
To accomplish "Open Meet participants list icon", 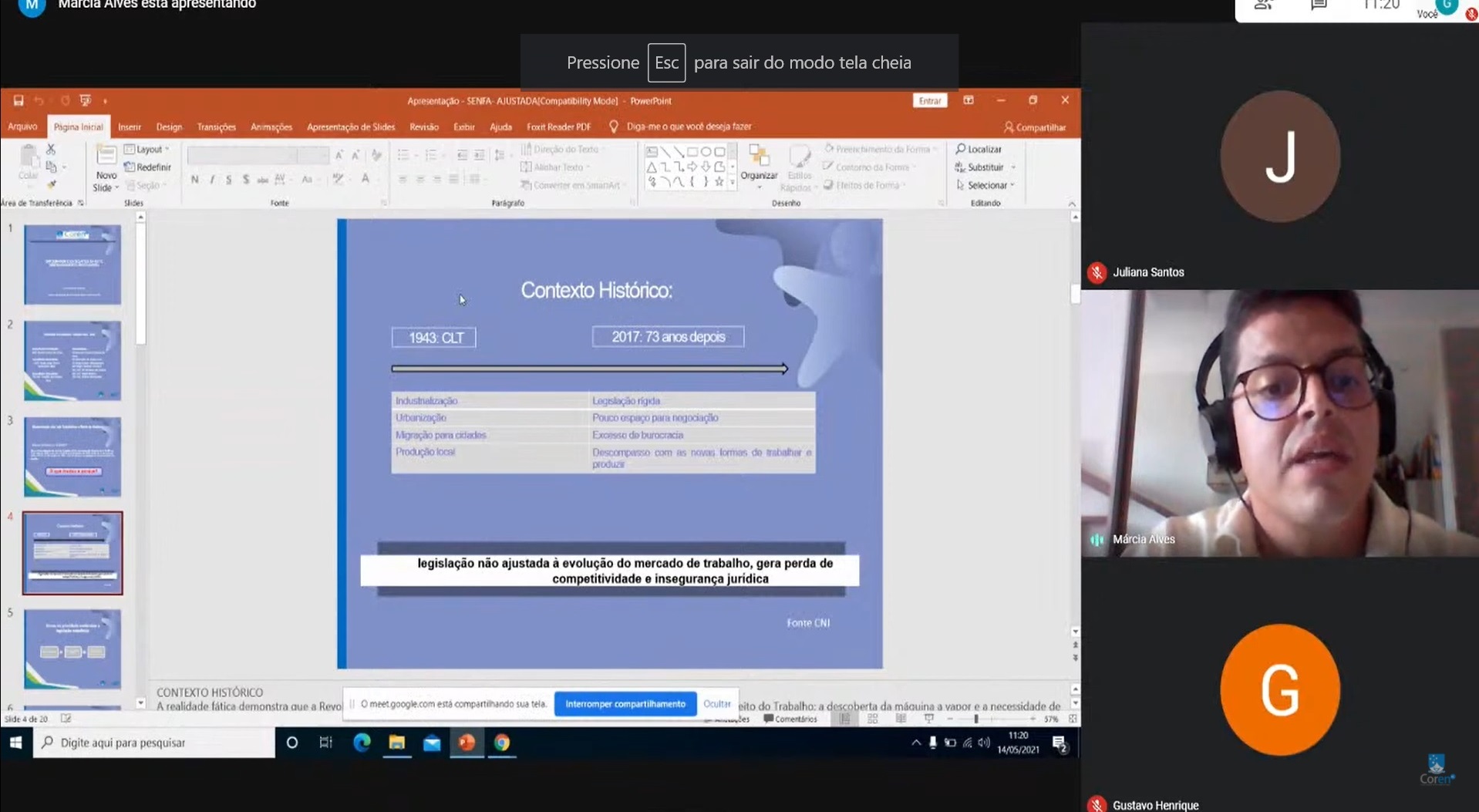I will [x=1262, y=5].
